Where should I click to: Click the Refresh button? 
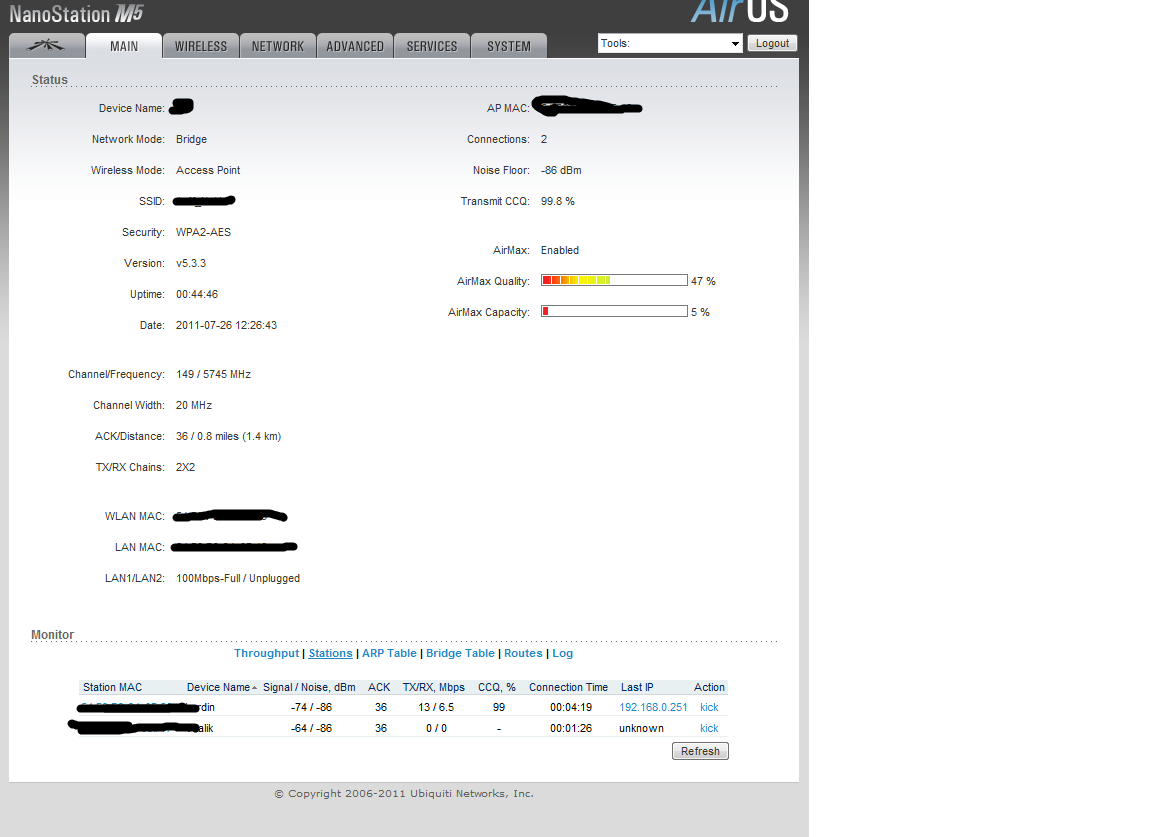tap(700, 751)
